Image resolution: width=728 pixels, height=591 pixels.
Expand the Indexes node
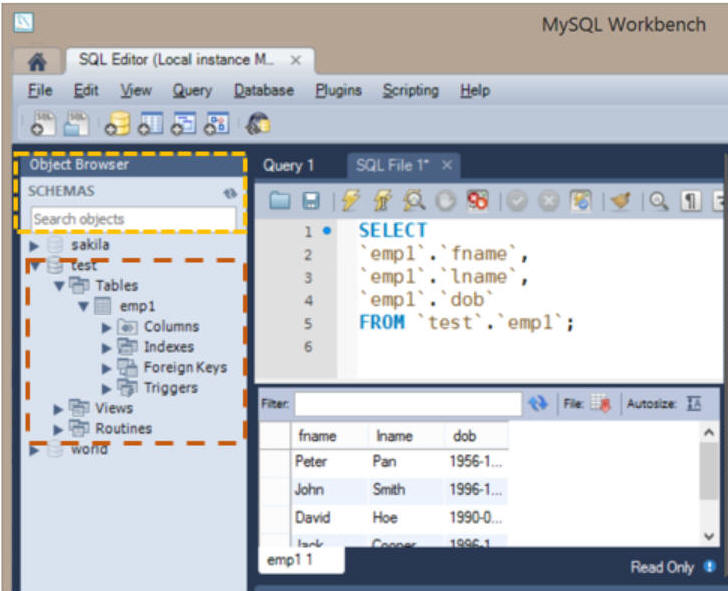click(x=106, y=348)
